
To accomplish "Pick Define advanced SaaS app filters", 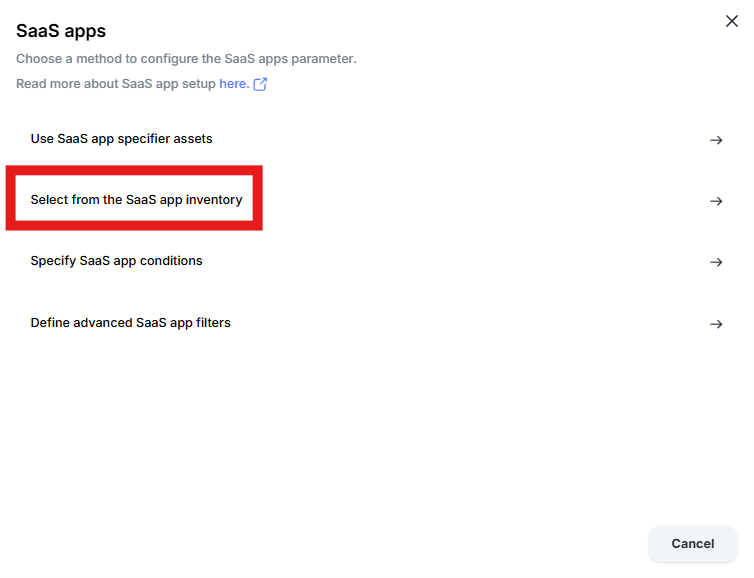I will 130,323.
